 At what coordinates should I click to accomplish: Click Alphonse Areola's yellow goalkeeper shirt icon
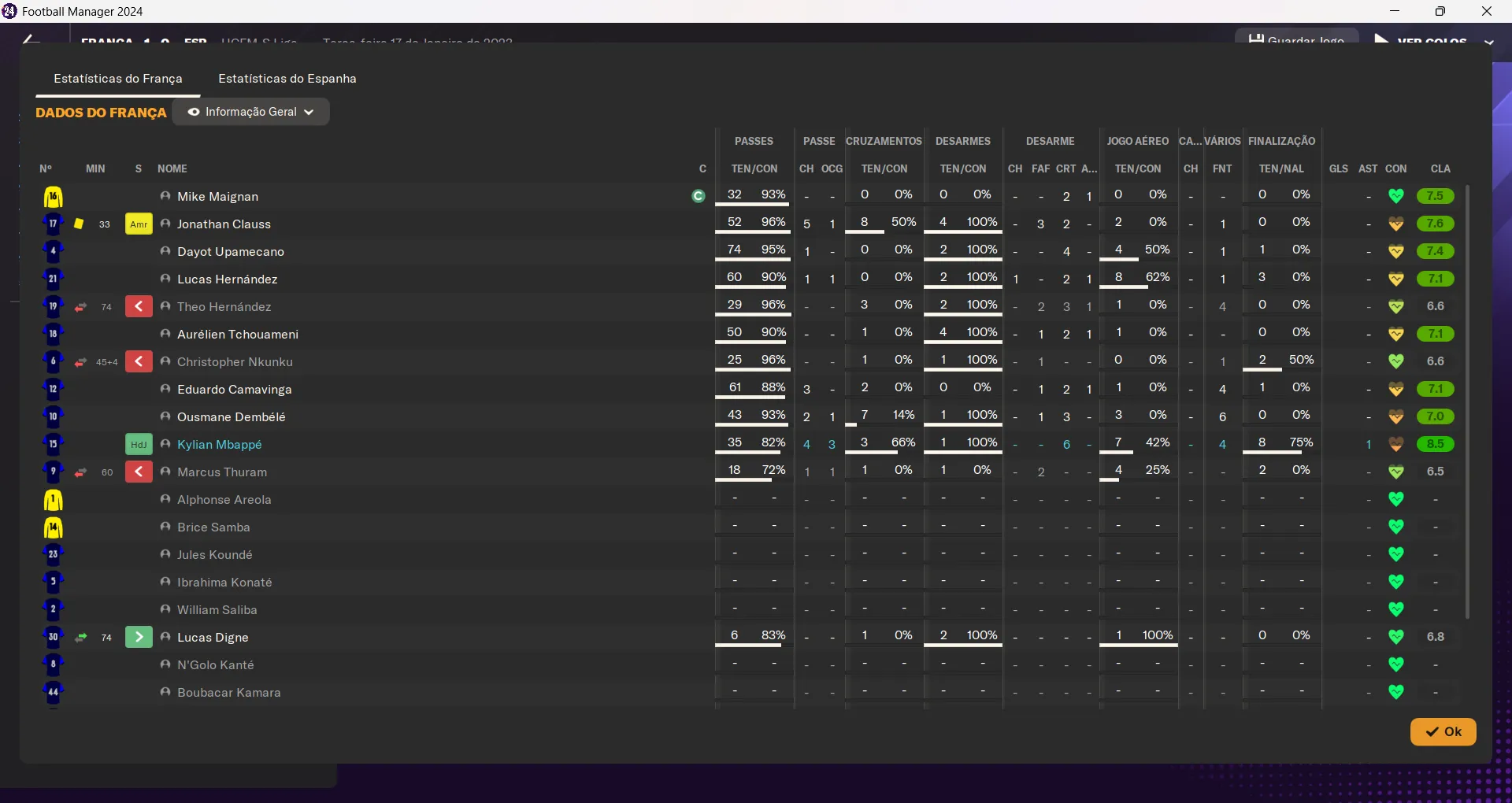53,500
